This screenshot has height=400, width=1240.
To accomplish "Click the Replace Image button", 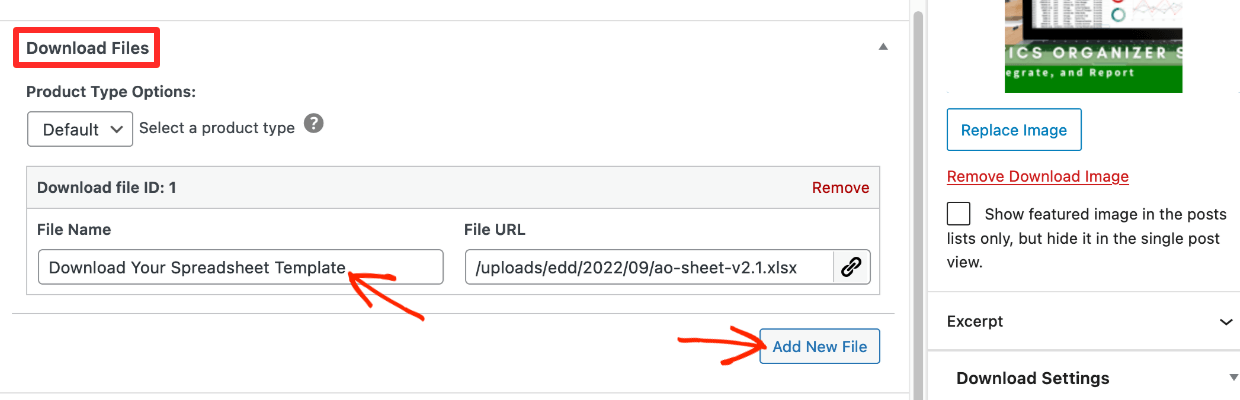I will coord(1014,130).
